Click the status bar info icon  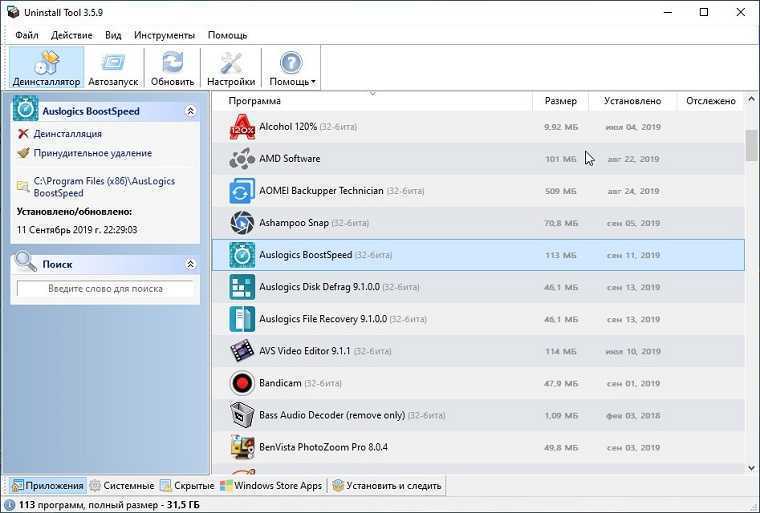(x=9, y=505)
